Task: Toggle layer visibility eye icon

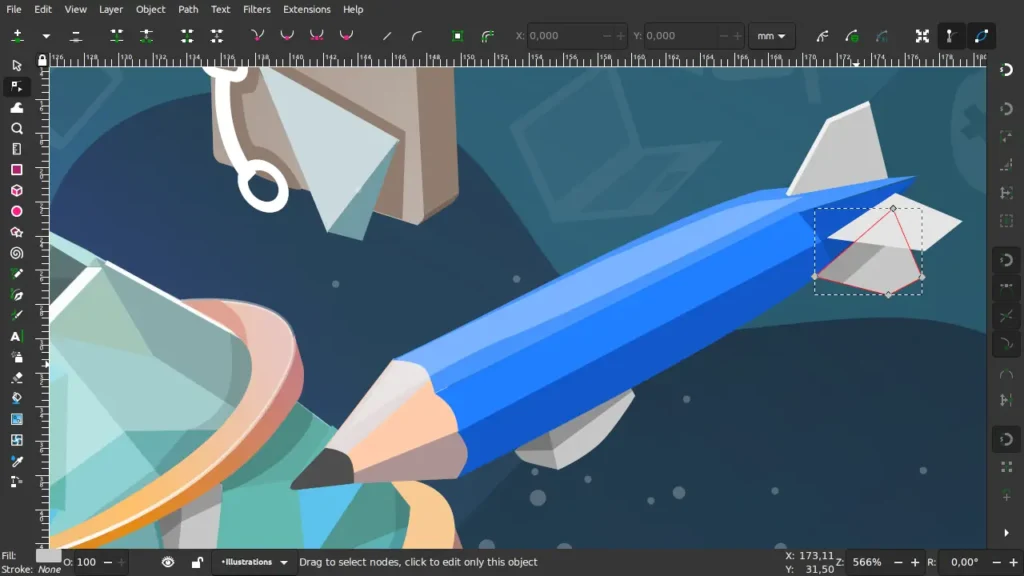Action: click(x=168, y=562)
